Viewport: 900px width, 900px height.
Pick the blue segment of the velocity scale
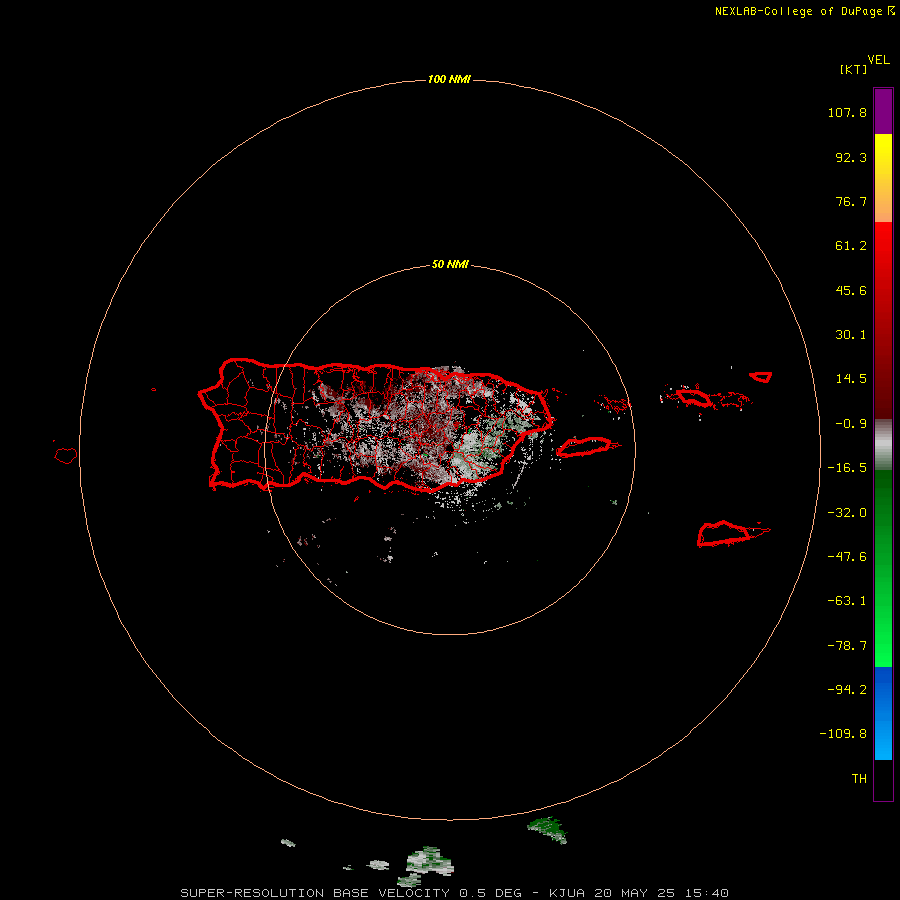(x=883, y=713)
